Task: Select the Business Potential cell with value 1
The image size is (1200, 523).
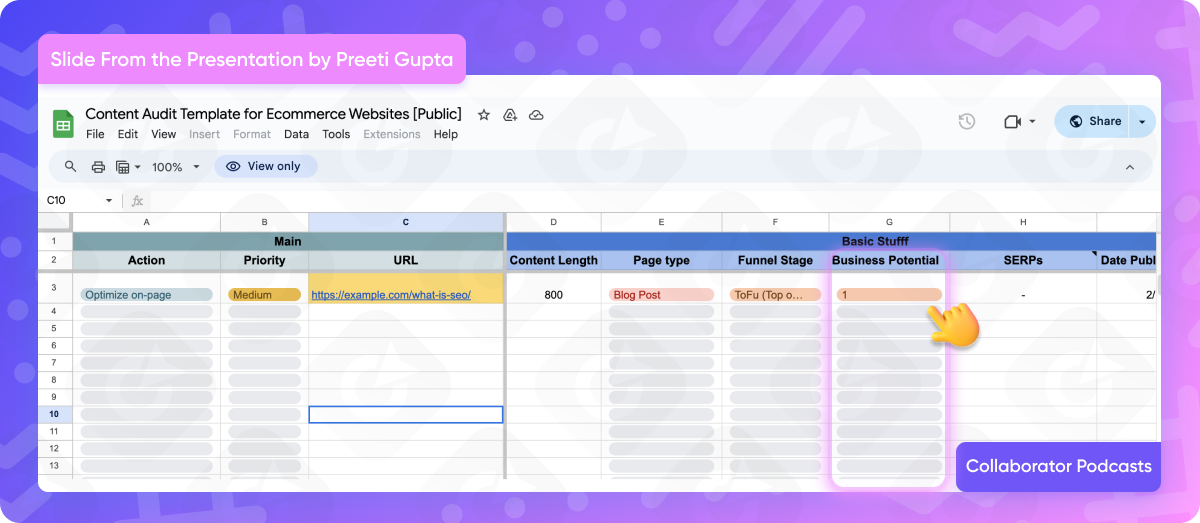Action: (889, 295)
